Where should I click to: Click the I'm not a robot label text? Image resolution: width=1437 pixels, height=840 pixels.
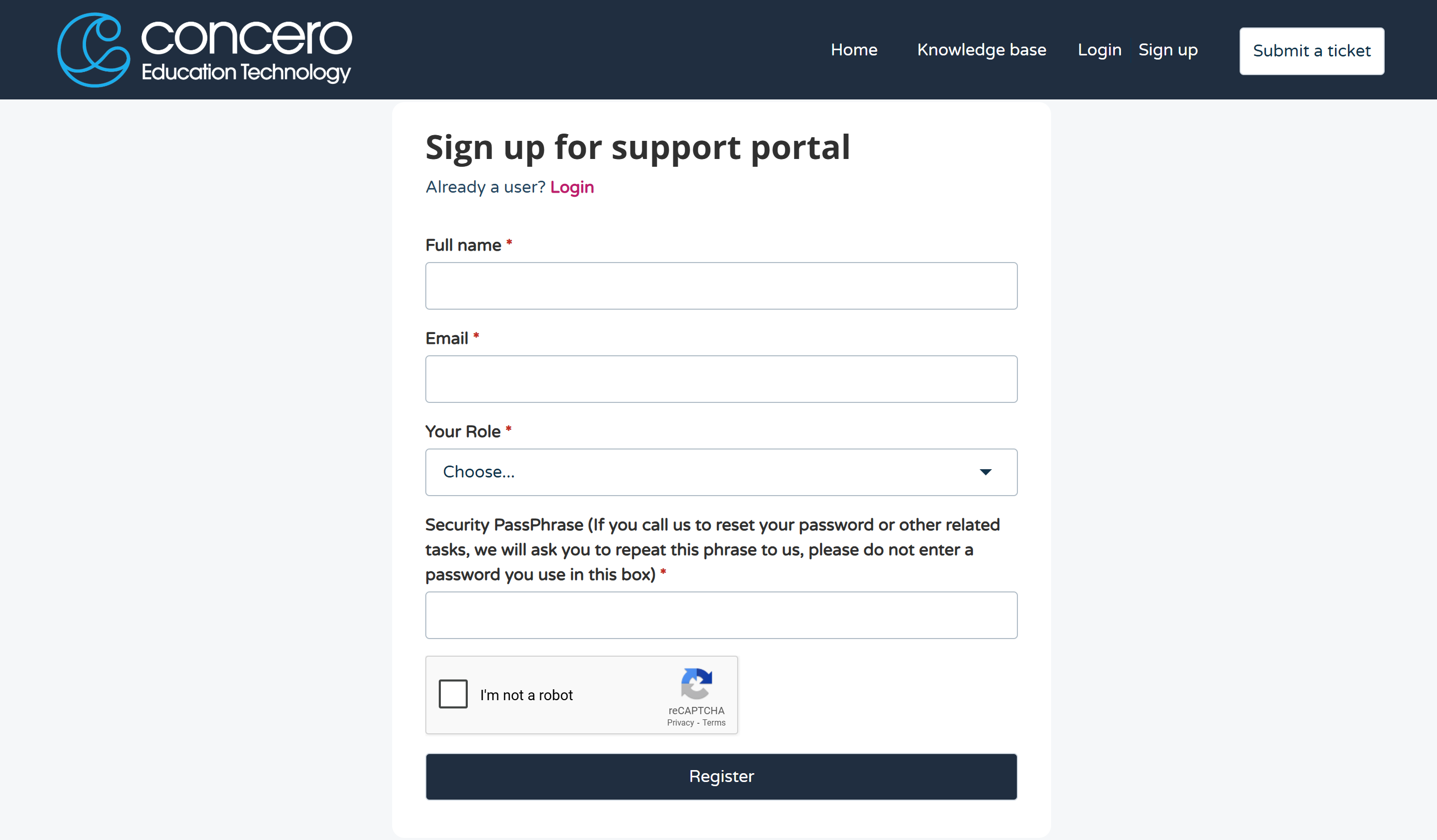click(x=526, y=695)
